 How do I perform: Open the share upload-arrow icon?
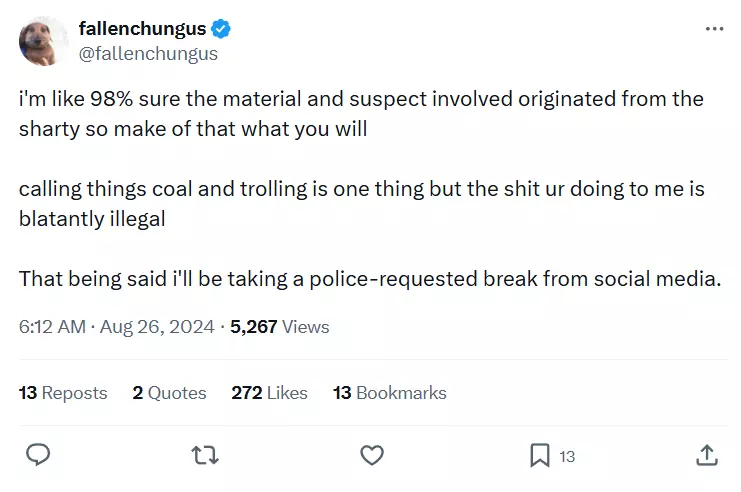(707, 455)
